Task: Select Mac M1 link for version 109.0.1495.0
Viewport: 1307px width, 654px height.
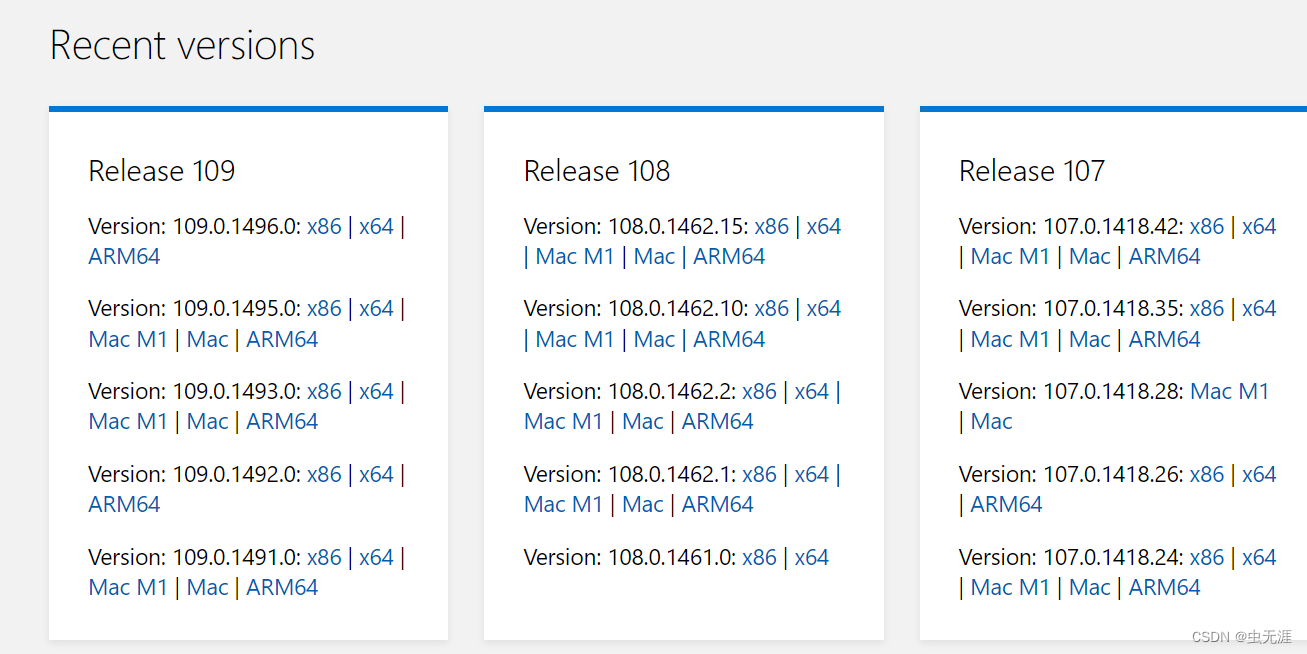Action: click(128, 339)
